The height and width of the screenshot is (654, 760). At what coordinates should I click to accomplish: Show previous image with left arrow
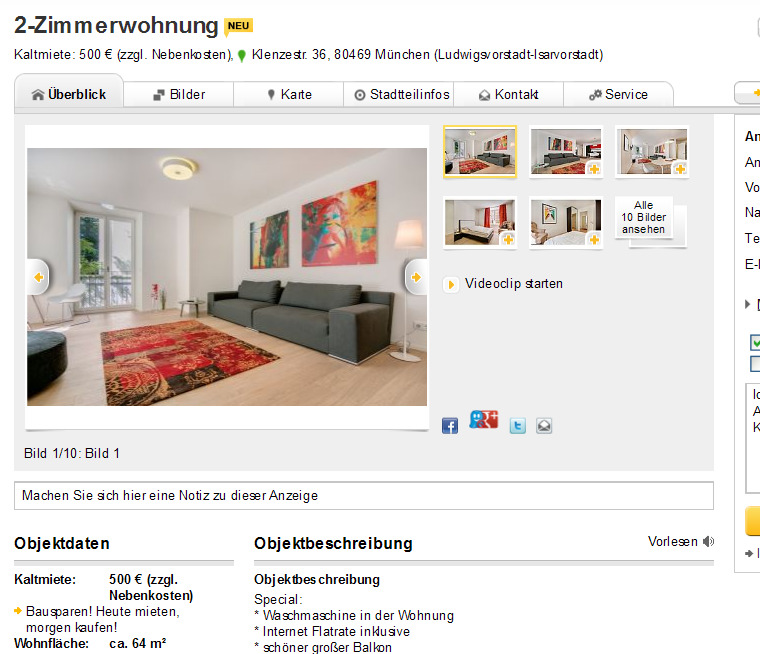pos(38,277)
